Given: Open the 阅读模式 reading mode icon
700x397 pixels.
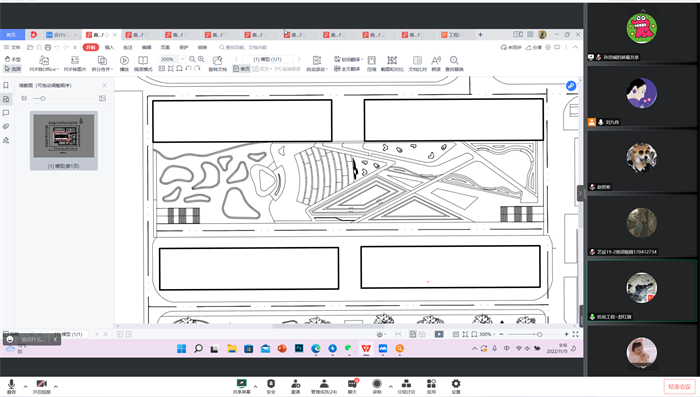Looking at the screenshot, I should [143, 63].
